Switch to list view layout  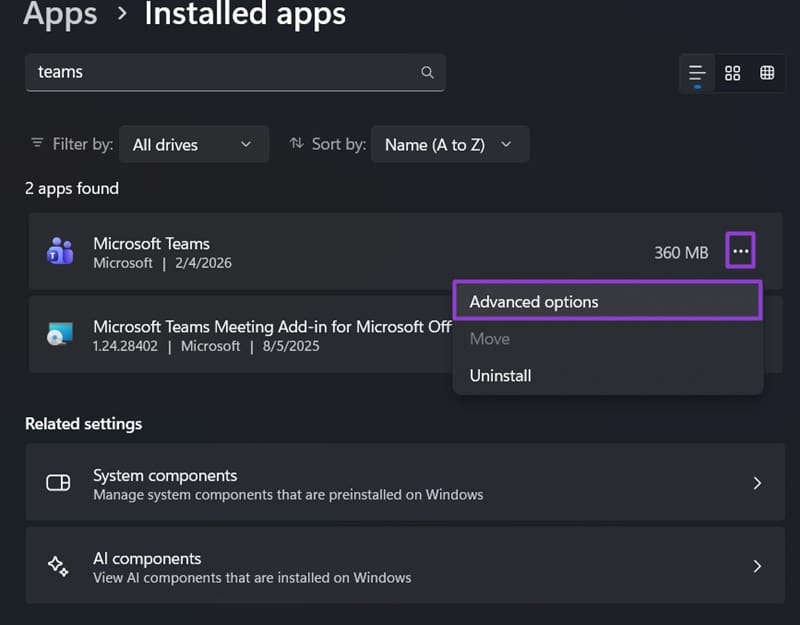tap(697, 73)
